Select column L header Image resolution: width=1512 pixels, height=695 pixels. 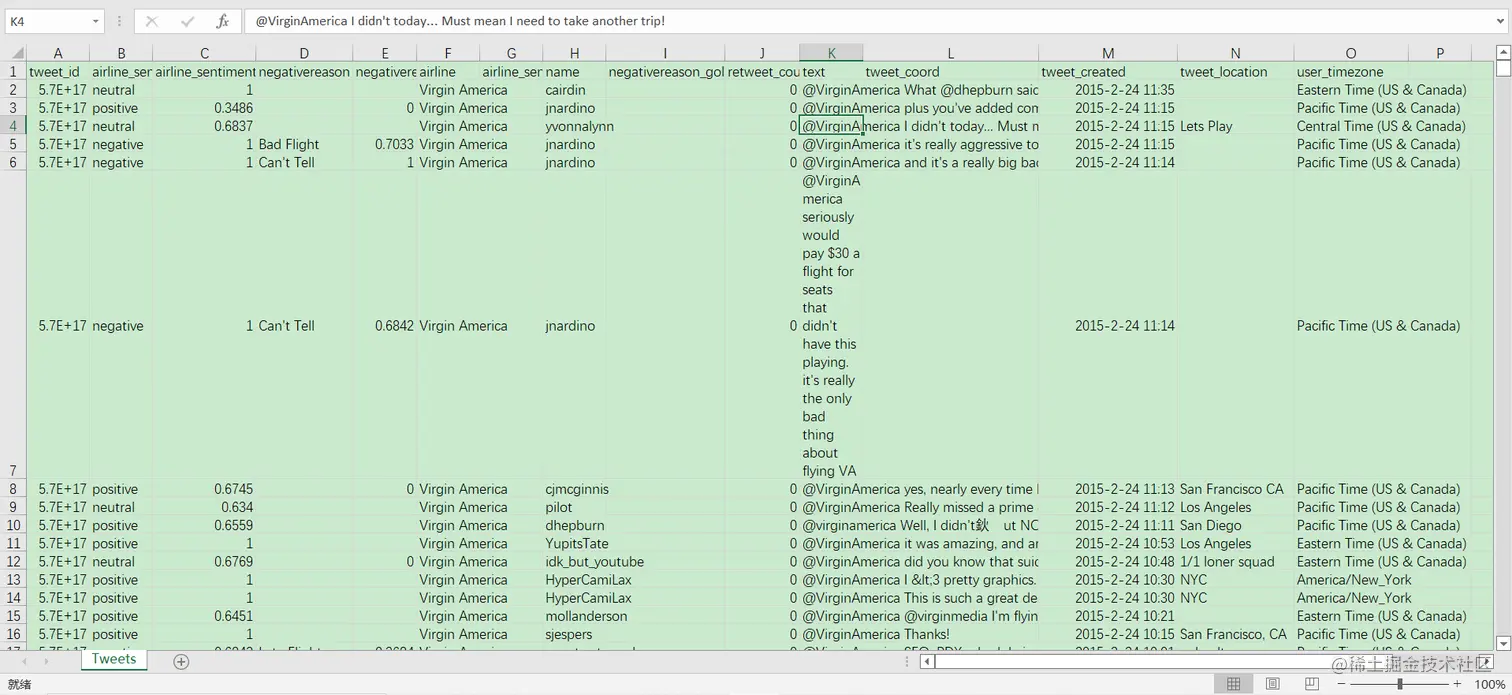[x=950, y=53]
